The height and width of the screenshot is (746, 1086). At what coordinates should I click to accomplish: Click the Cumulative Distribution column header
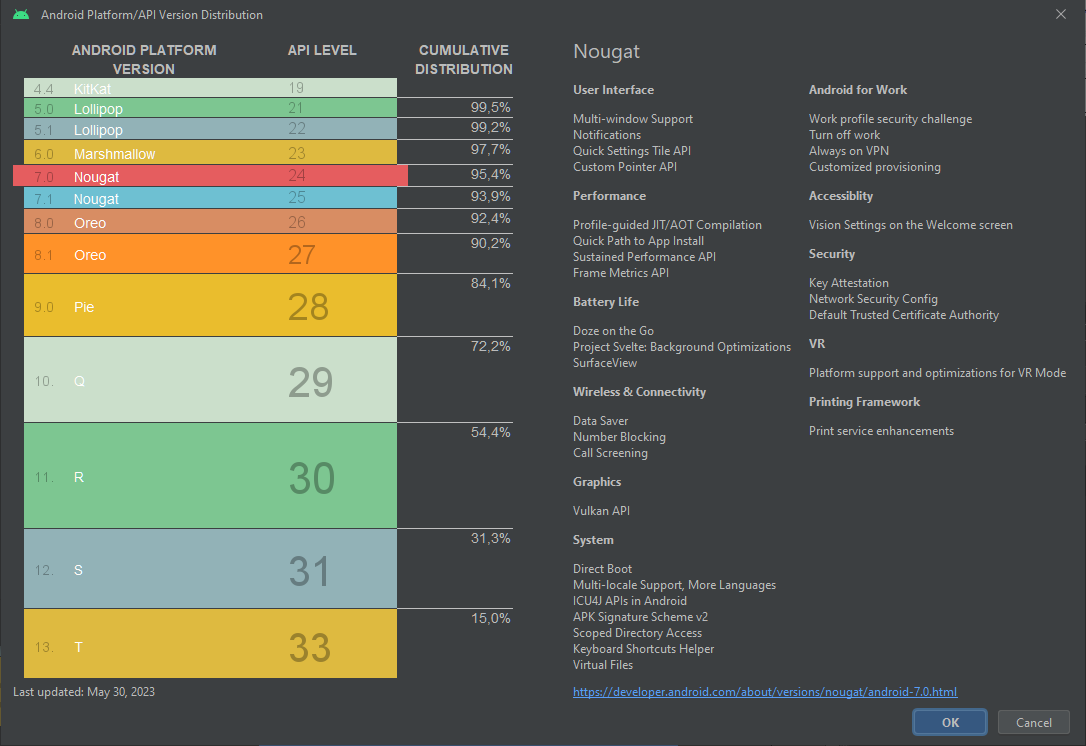[463, 60]
